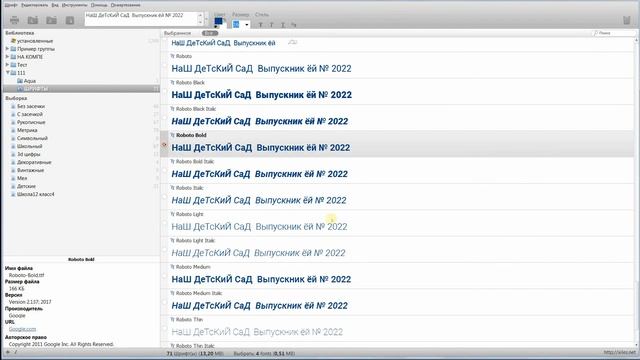Click the Все filter pill
640x360 pixels.
[210, 33]
